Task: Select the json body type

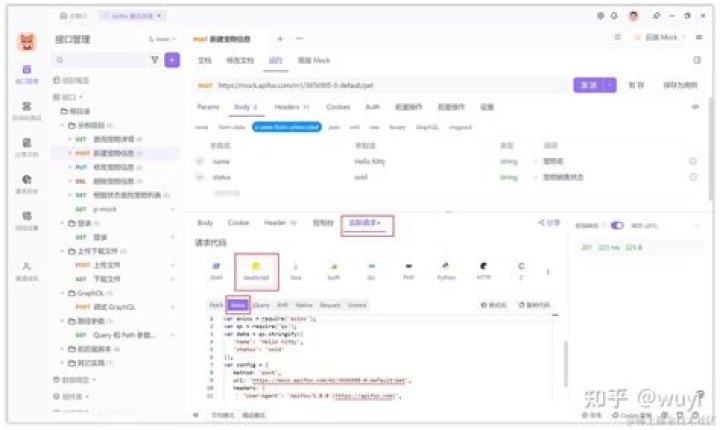Action: click(334, 127)
